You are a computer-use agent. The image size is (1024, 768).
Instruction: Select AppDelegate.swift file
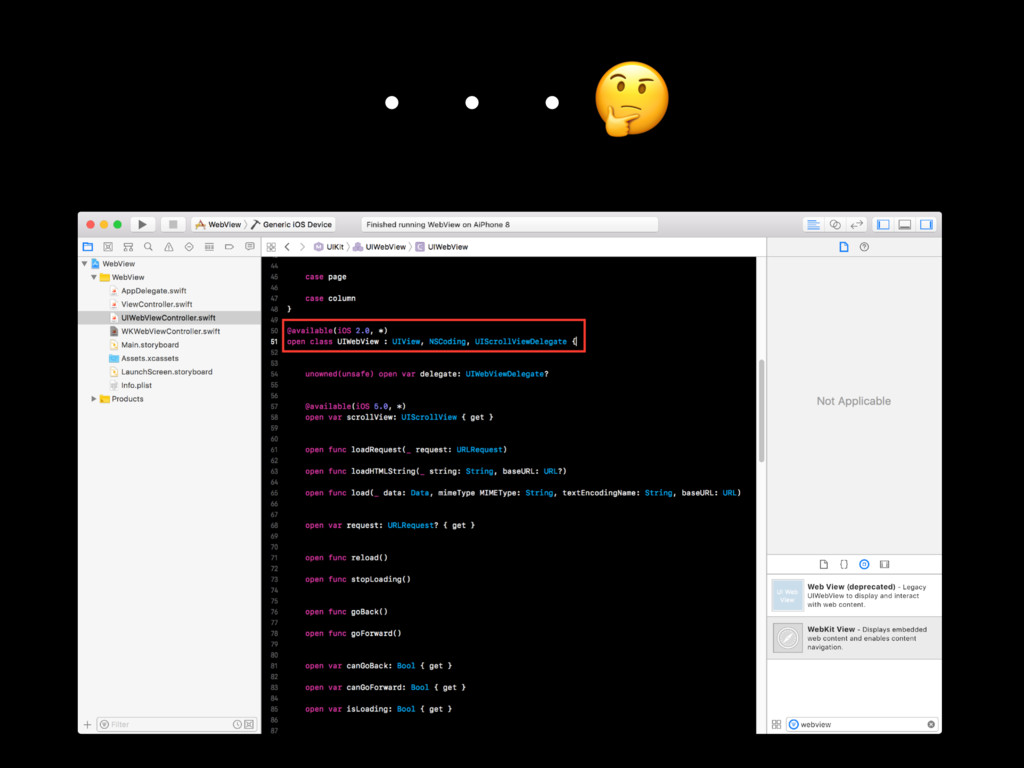[x=153, y=291]
